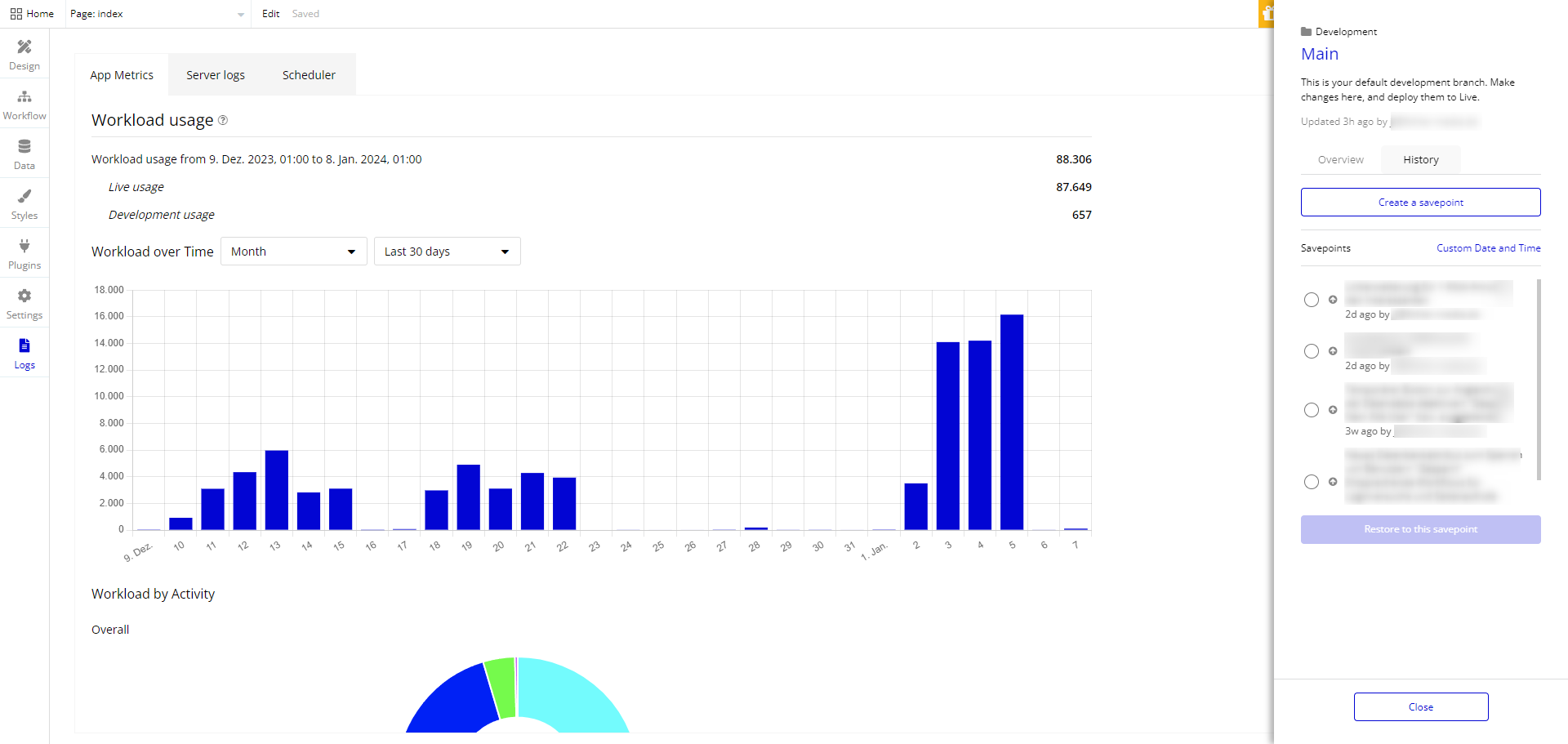Open the History tab in branch panel
The height and width of the screenshot is (744, 1568).
pos(1421,160)
